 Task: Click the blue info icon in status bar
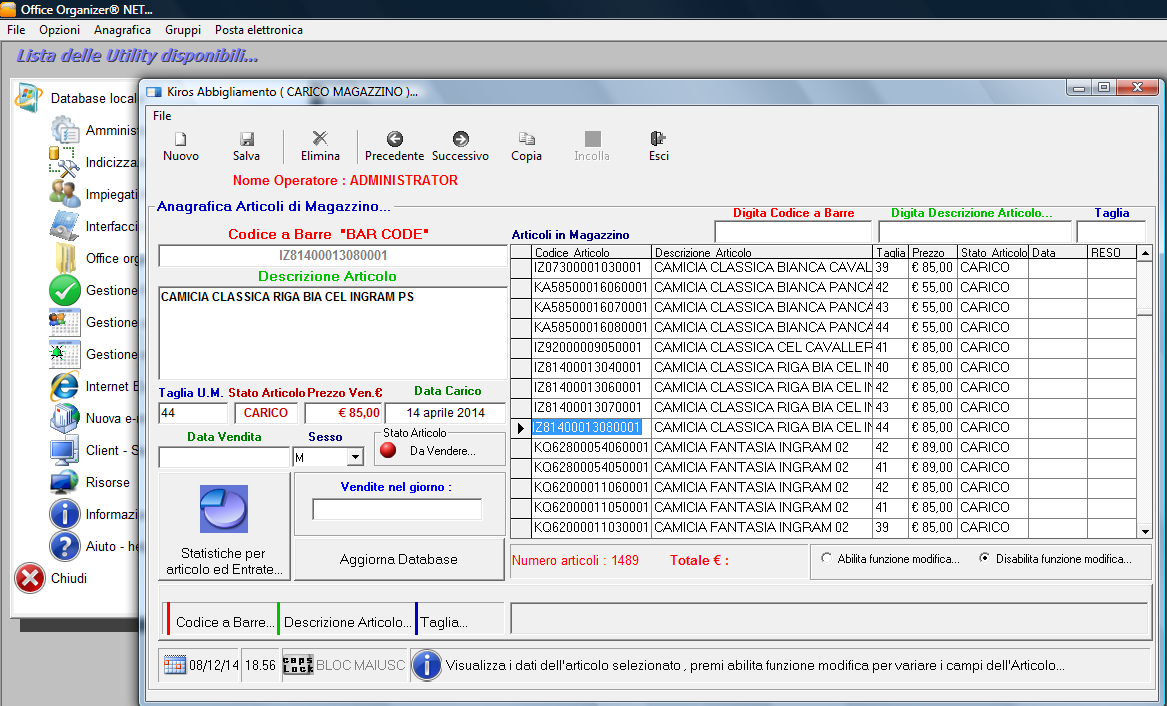[x=426, y=665]
